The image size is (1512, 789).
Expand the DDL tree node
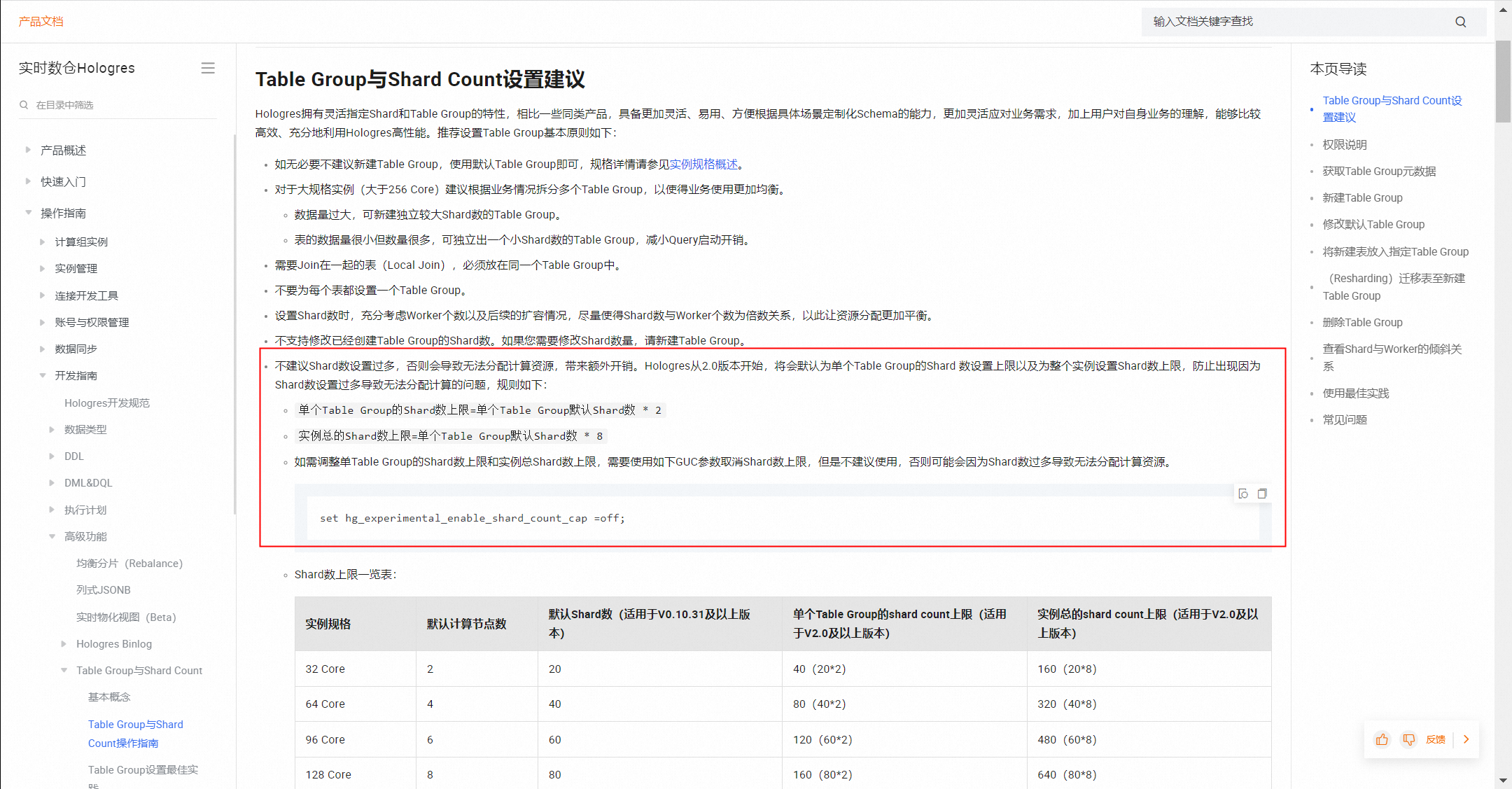pyautogui.click(x=52, y=456)
